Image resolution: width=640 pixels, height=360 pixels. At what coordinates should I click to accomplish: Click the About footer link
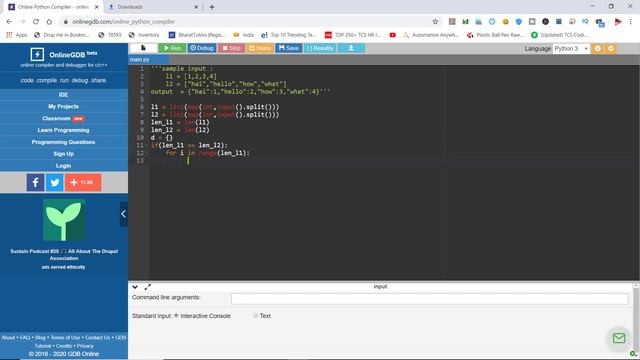coord(8,338)
